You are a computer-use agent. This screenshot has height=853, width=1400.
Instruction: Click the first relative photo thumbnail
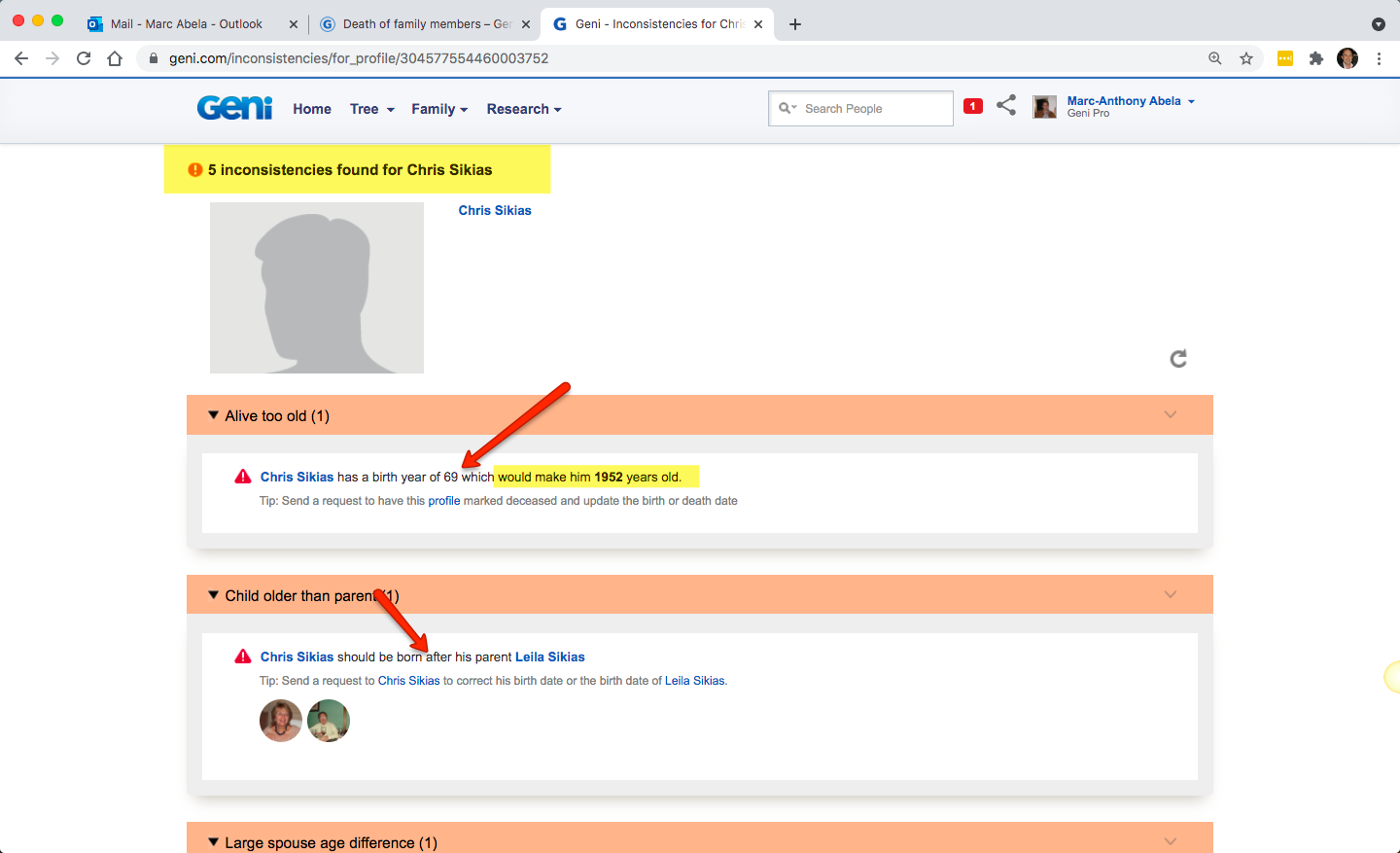(280, 721)
